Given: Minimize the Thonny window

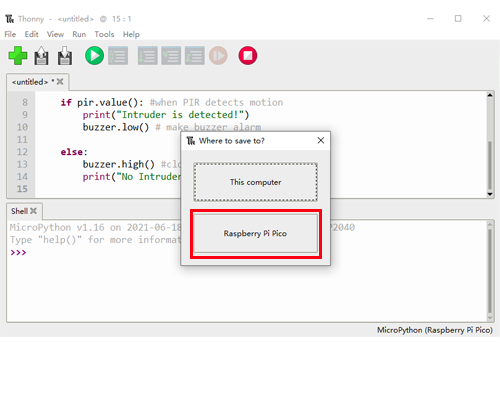Looking at the screenshot, I should click(430, 19).
